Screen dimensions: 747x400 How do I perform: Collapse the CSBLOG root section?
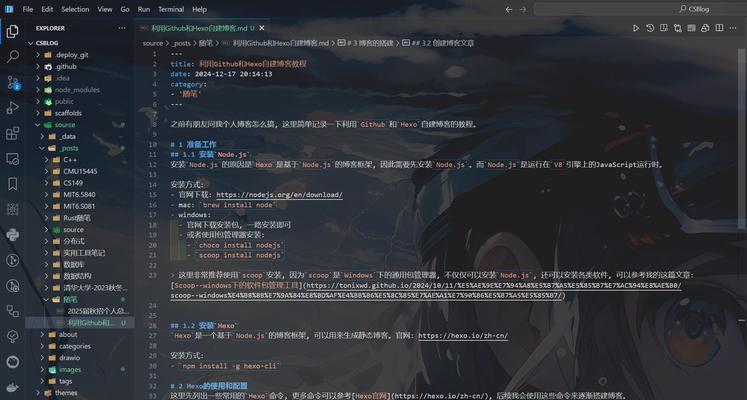[x=31, y=43]
